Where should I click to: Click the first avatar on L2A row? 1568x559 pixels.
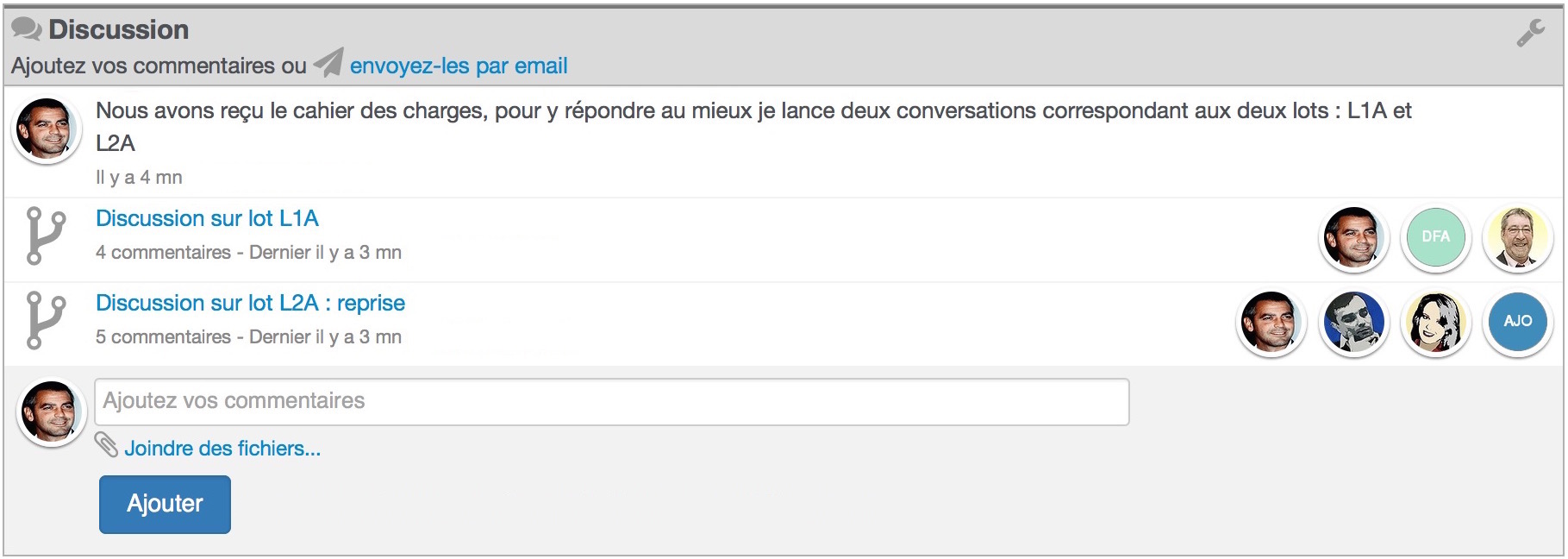[x=1271, y=321]
